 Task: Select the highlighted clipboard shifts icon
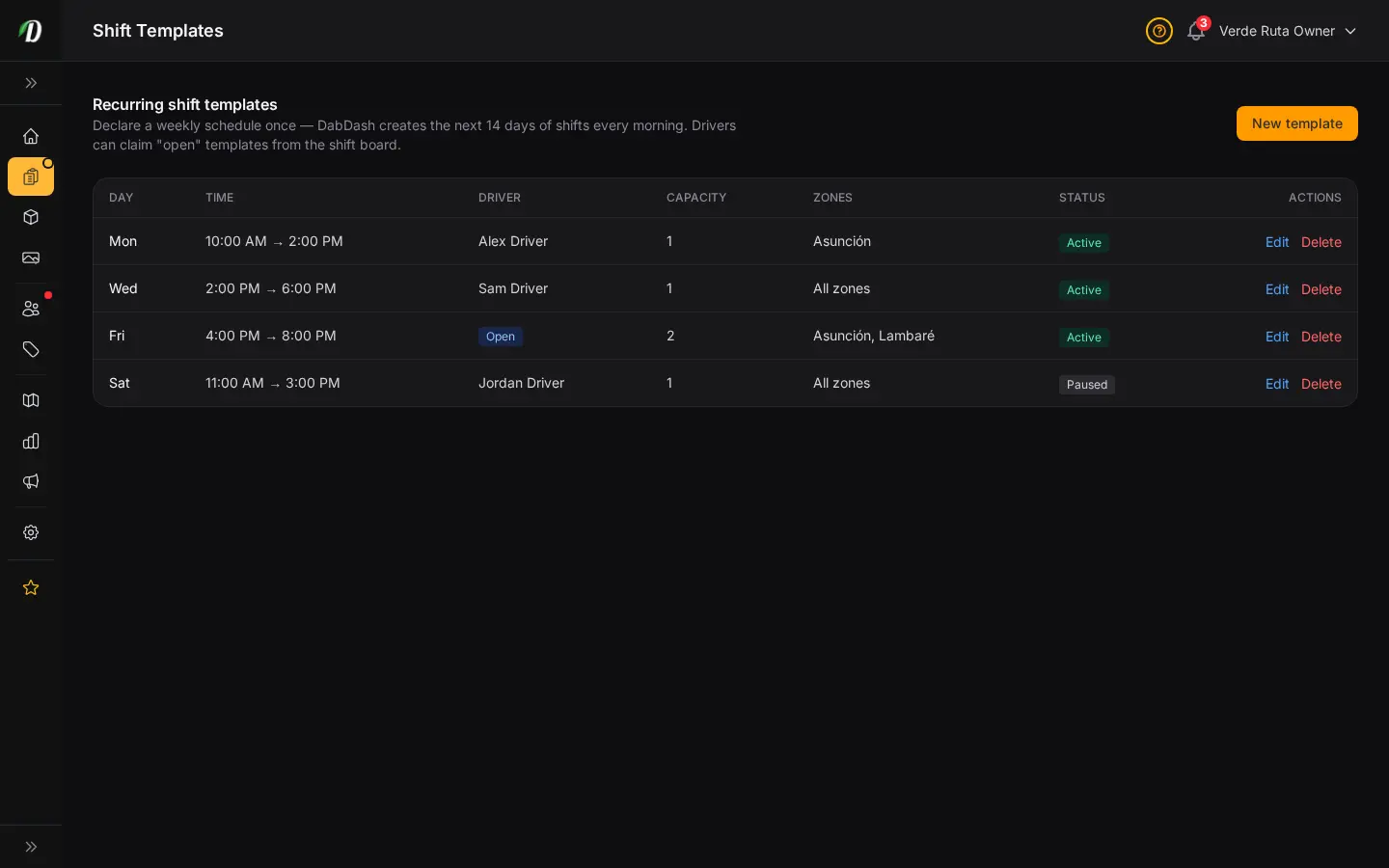31,176
